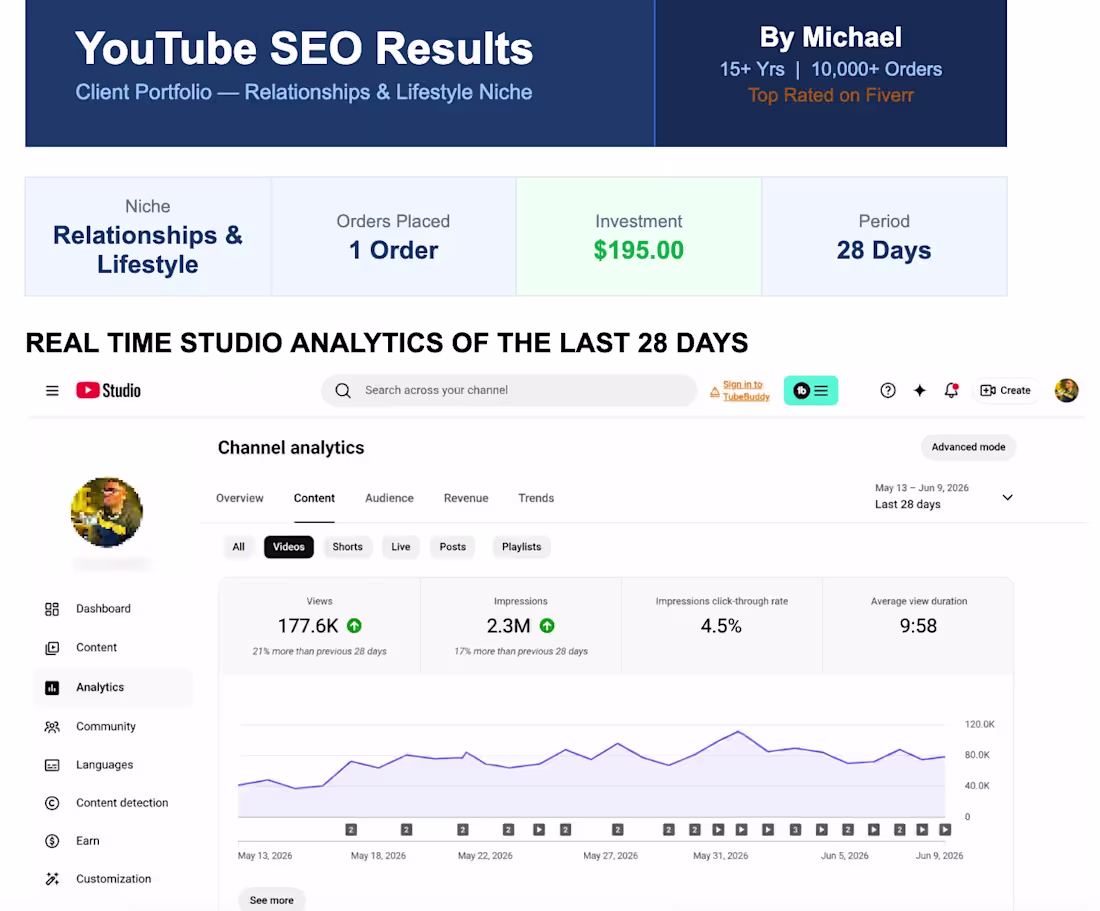The width and height of the screenshot is (1100, 911).
Task: Click the Analytics bar-chart sidebar icon
Action: click(x=52, y=688)
